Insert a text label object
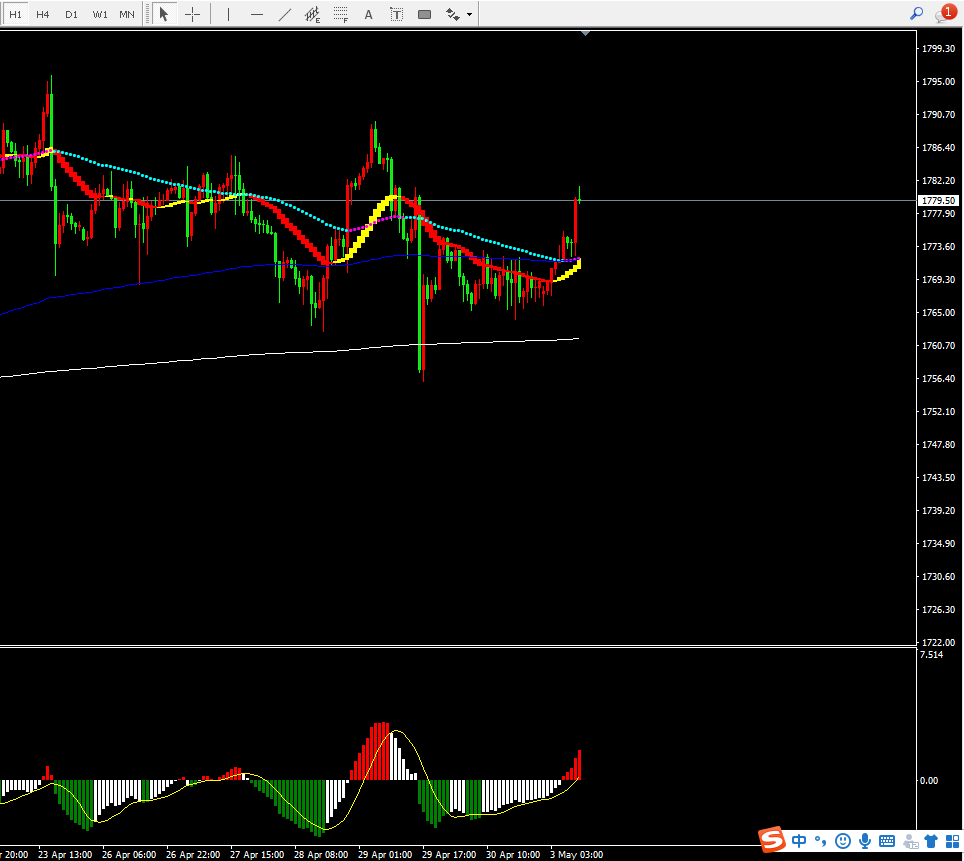 coord(397,14)
